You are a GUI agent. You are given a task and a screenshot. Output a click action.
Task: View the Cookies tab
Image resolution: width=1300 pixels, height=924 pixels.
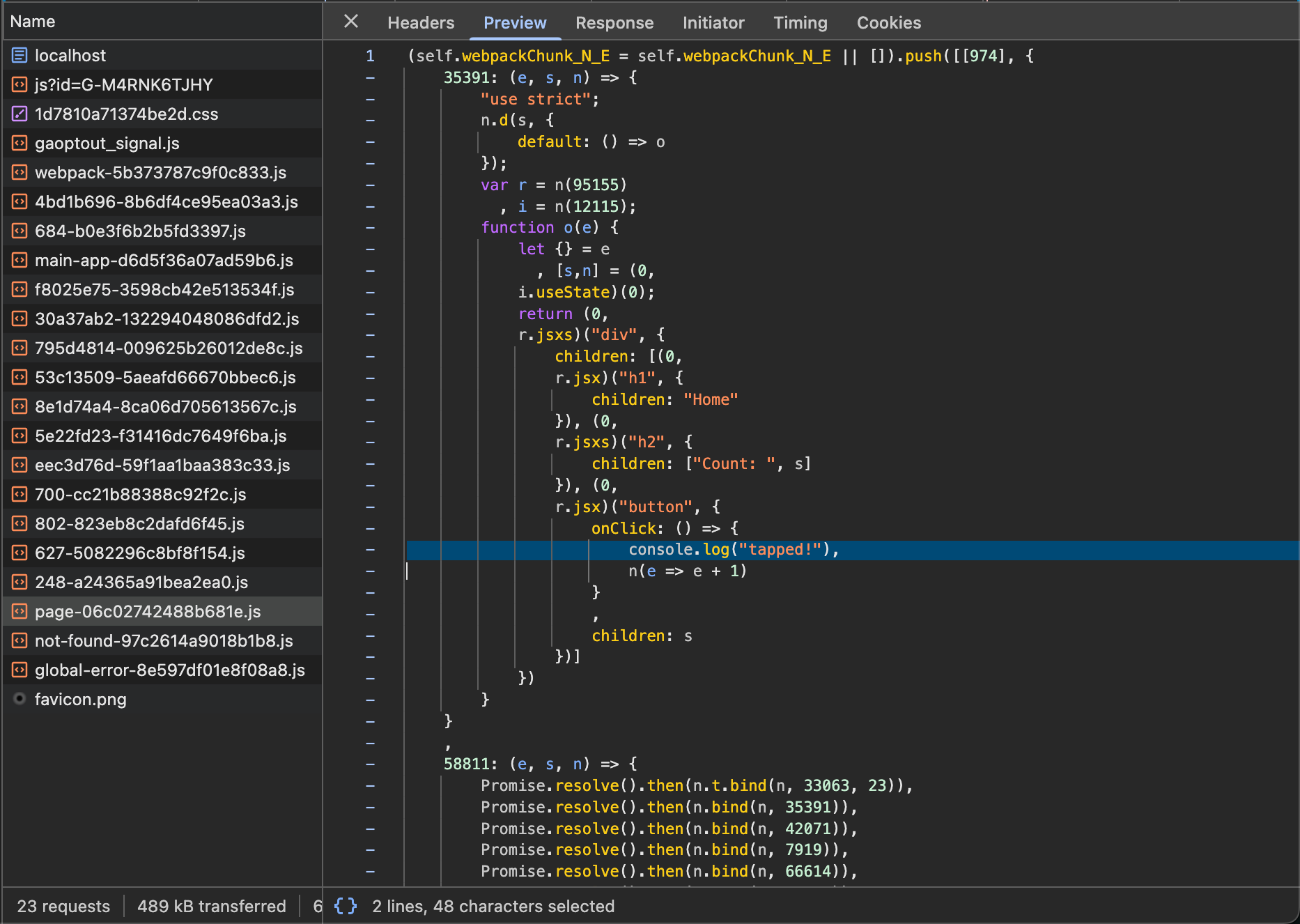888,23
